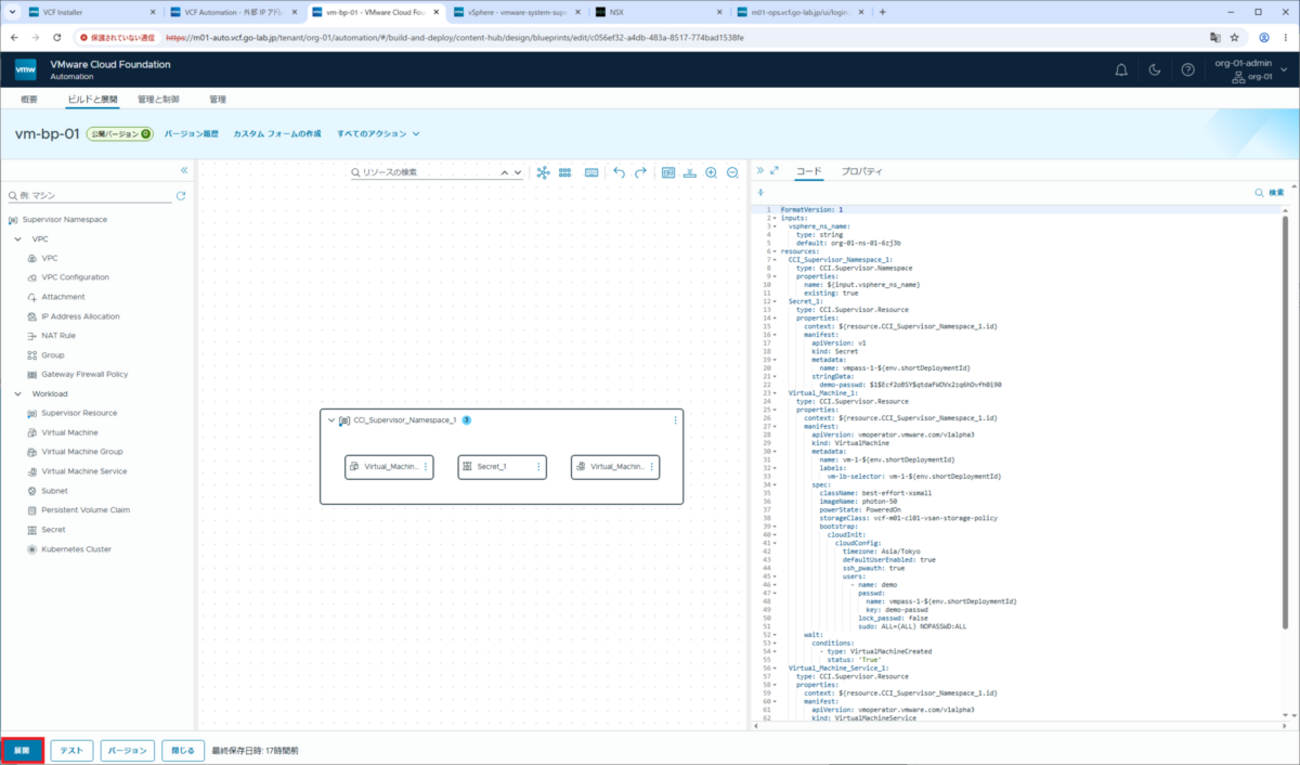The width and height of the screenshot is (1300, 765).
Task: Undo the last canvas change
Action: tap(619, 173)
